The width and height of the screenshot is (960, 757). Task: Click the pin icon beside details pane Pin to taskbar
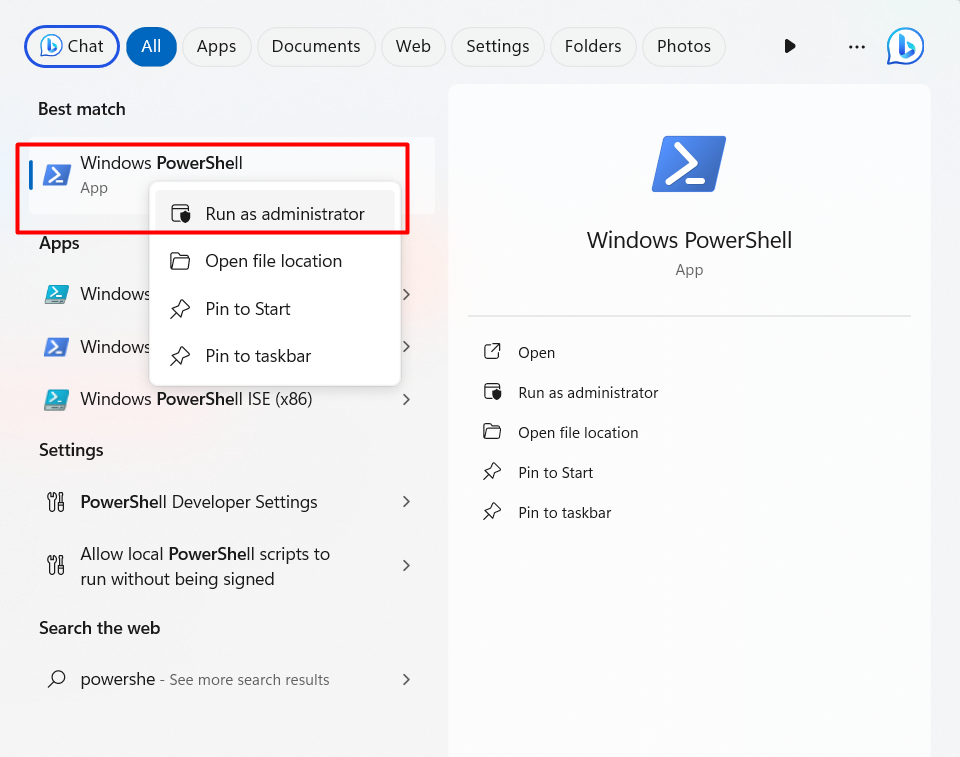(492, 511)
